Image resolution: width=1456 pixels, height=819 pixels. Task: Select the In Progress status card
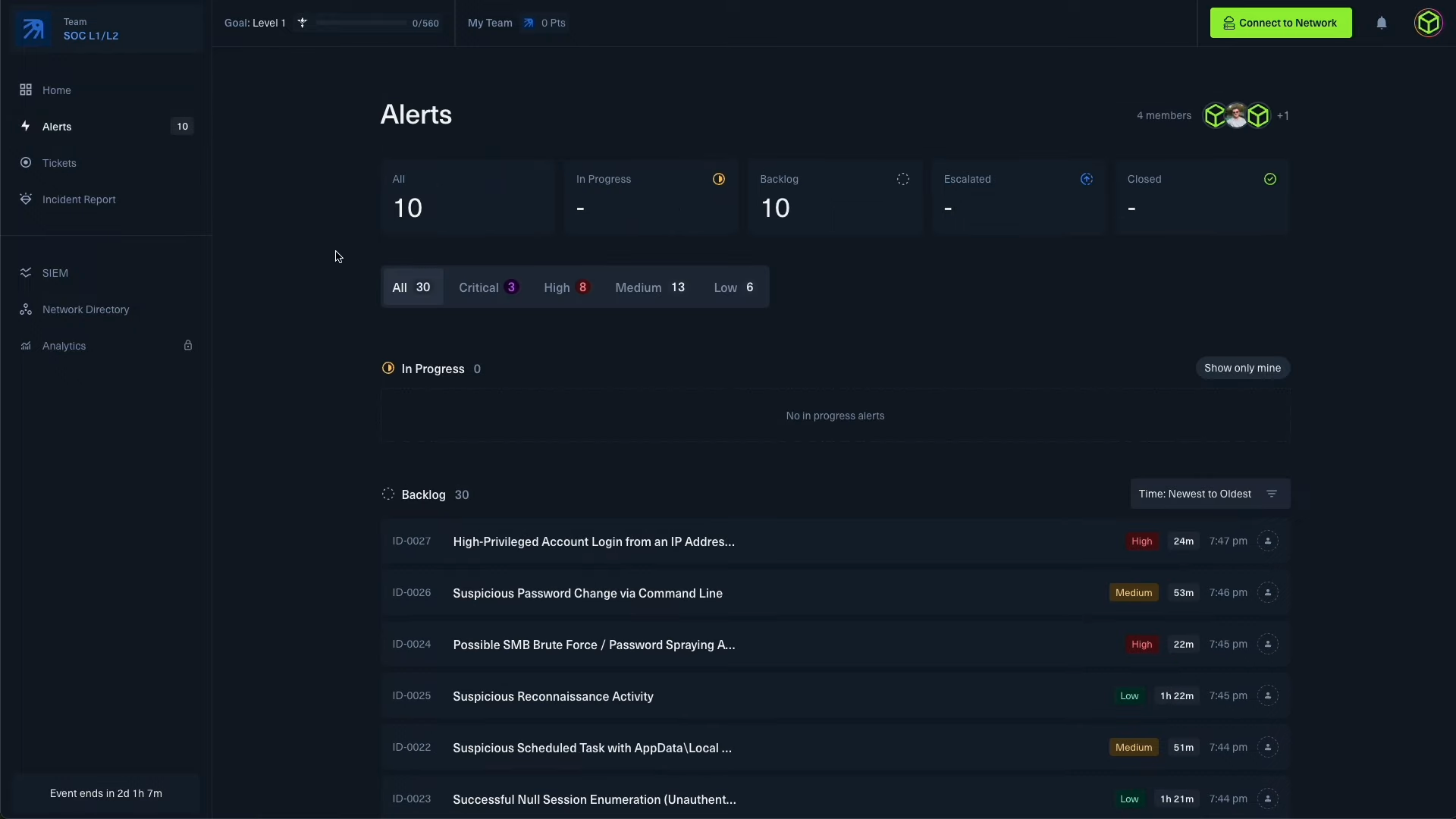pos(651,196)
